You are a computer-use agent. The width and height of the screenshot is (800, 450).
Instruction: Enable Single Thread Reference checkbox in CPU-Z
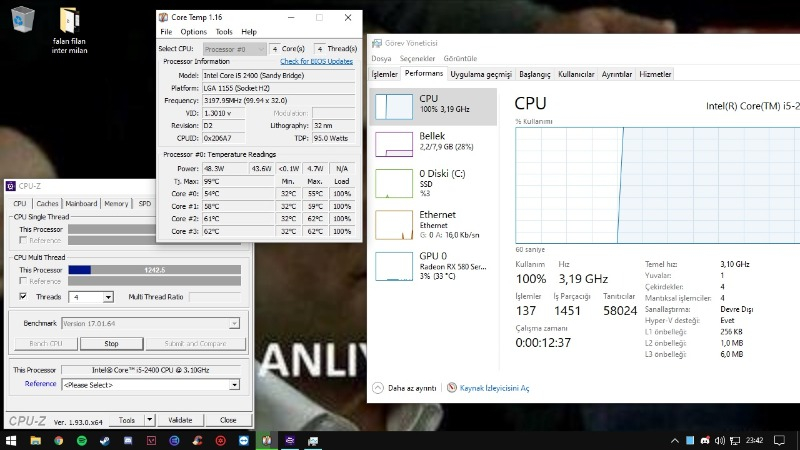(x=23, y=240)
